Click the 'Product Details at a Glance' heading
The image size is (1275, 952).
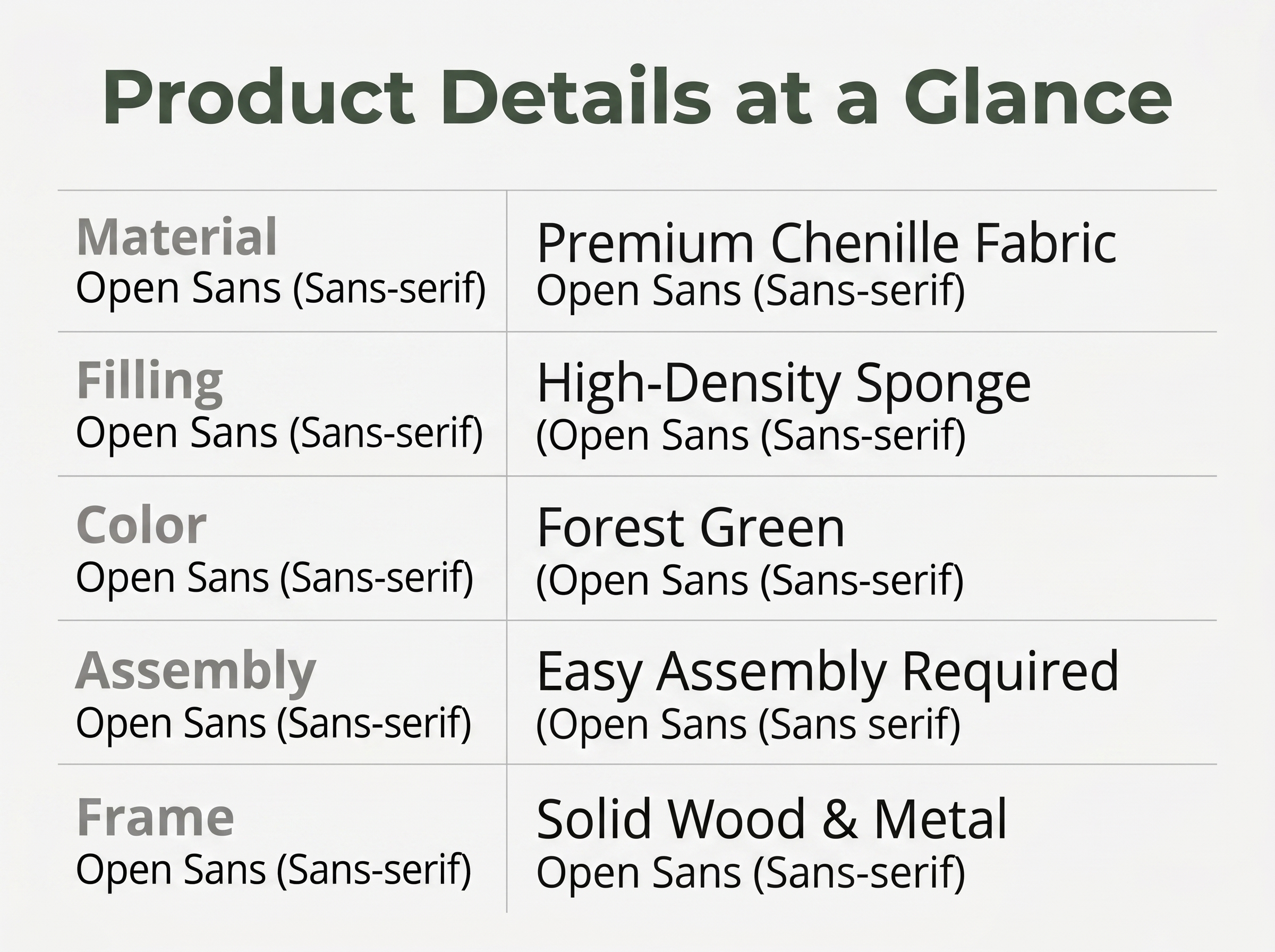coord(637,96)
